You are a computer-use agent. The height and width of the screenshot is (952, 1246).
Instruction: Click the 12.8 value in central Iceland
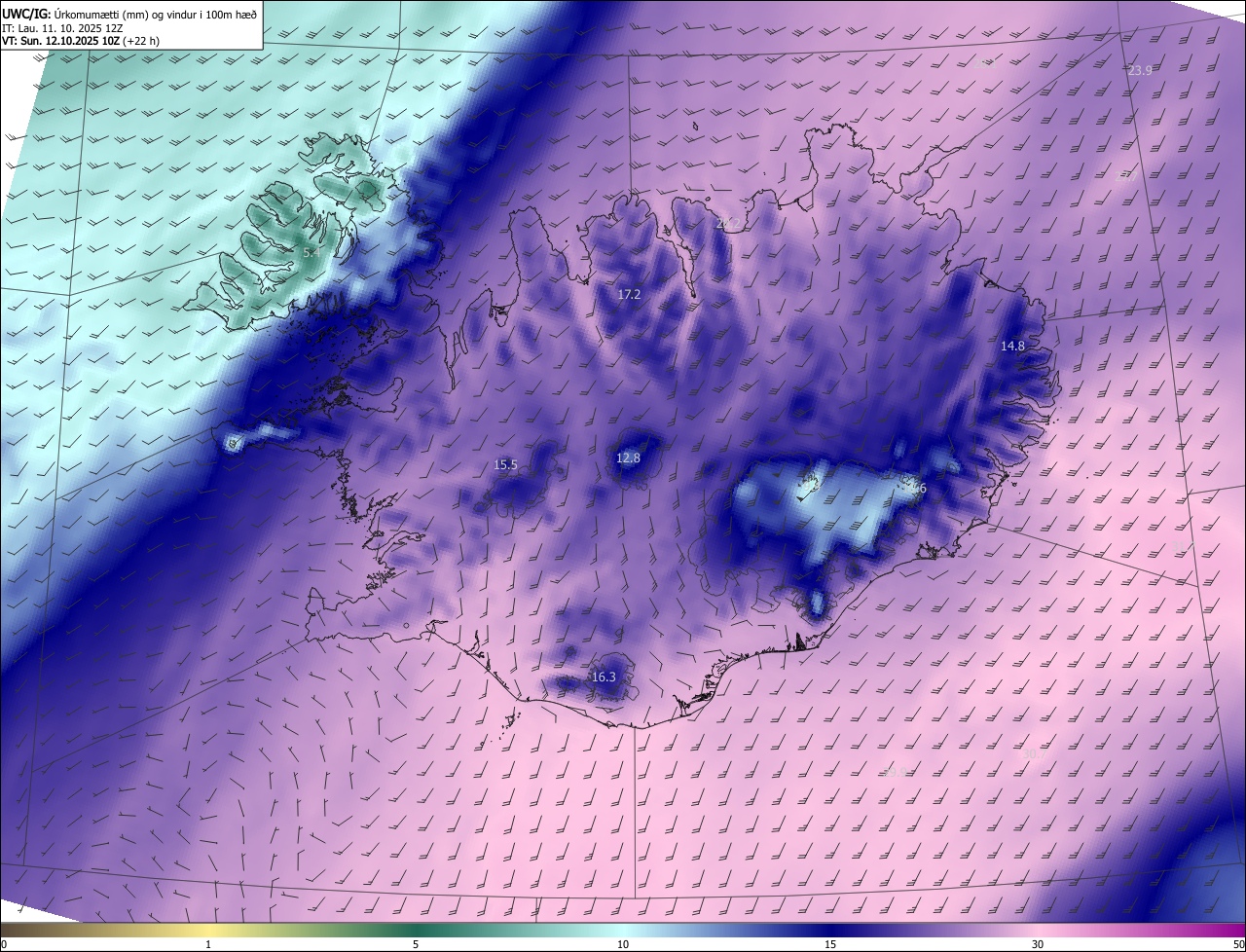[x=628, y=458]
